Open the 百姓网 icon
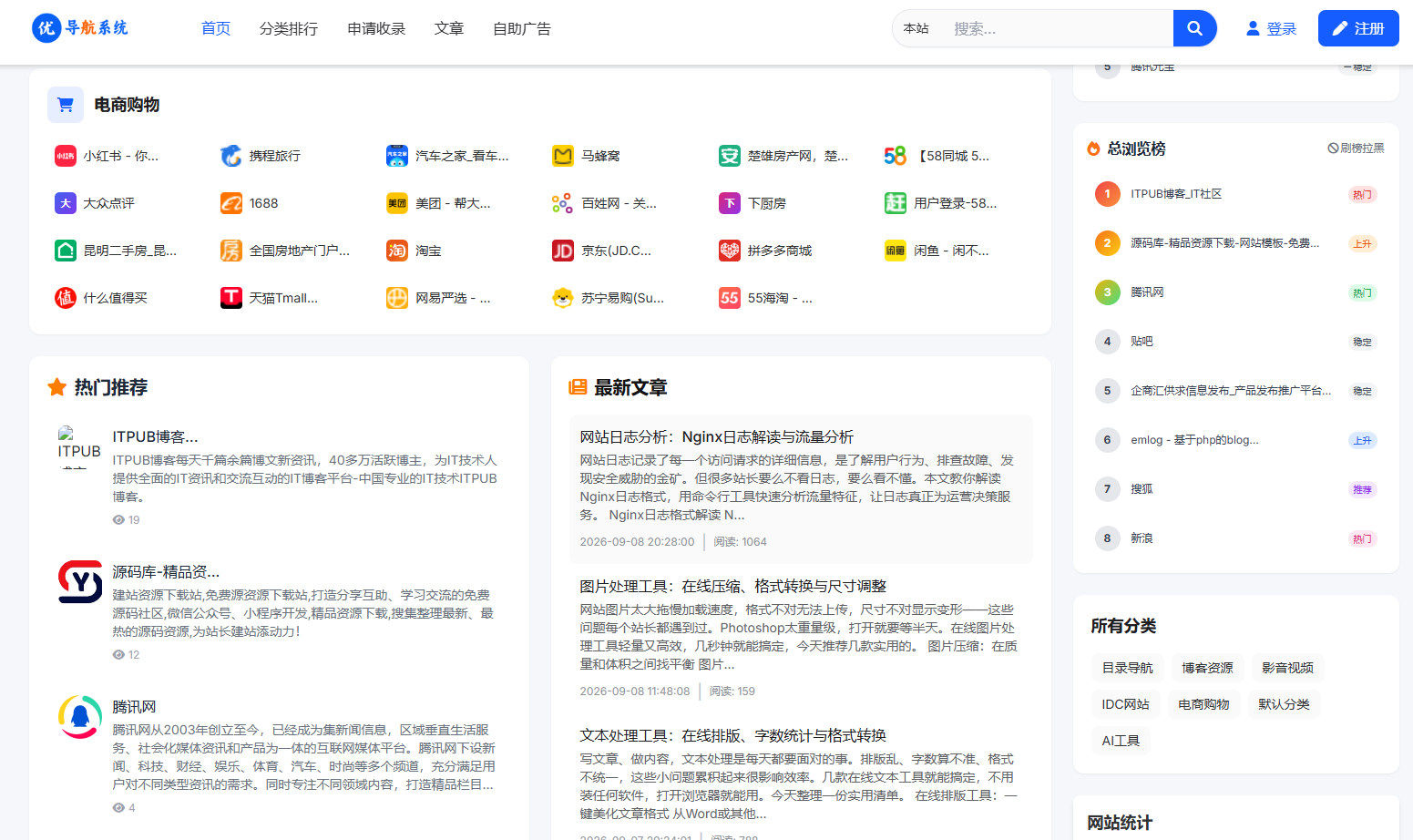Viewport: 1413px width, 840px height. [563, 203]
